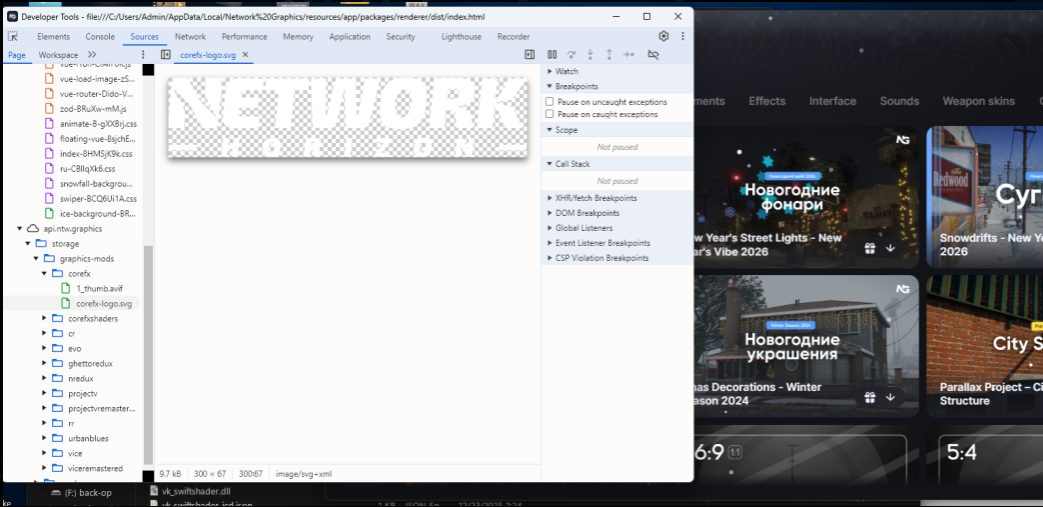The image size is (1043, 507).
Task: Activate the inspect element picker icon
Action: 13,37
